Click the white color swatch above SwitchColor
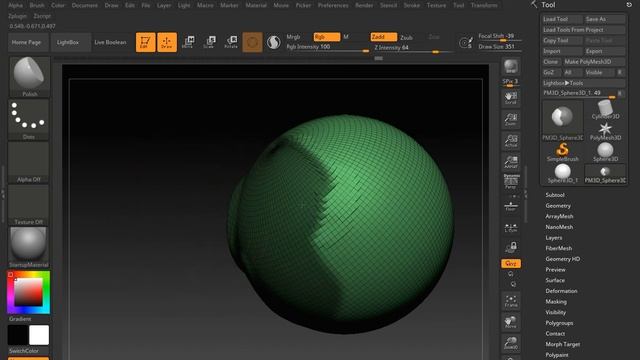The width and height of the screenshot is (640, 360). pos(39,335)
